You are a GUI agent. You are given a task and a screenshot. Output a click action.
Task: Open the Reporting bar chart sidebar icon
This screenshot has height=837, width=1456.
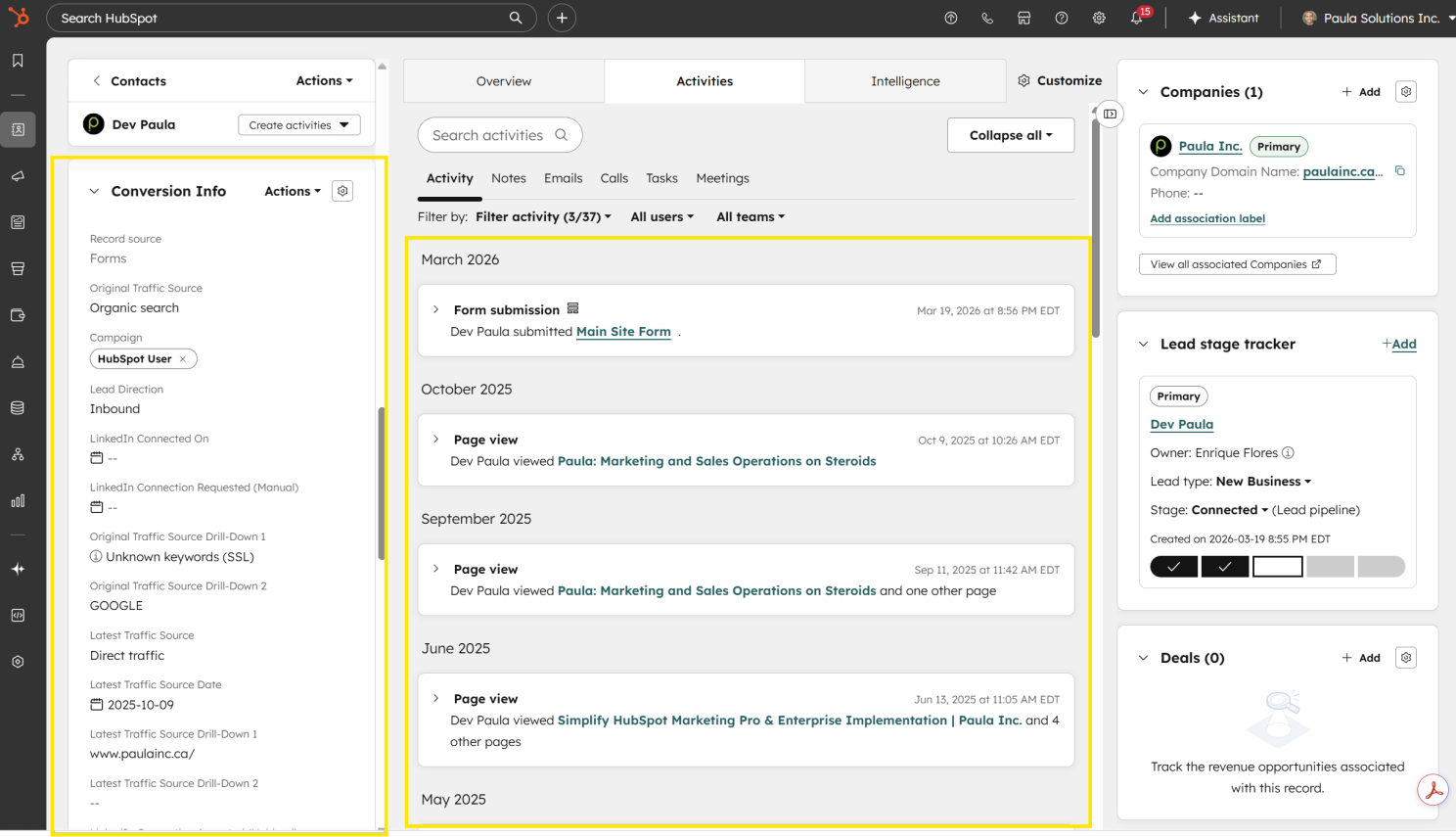coord(18,501)
